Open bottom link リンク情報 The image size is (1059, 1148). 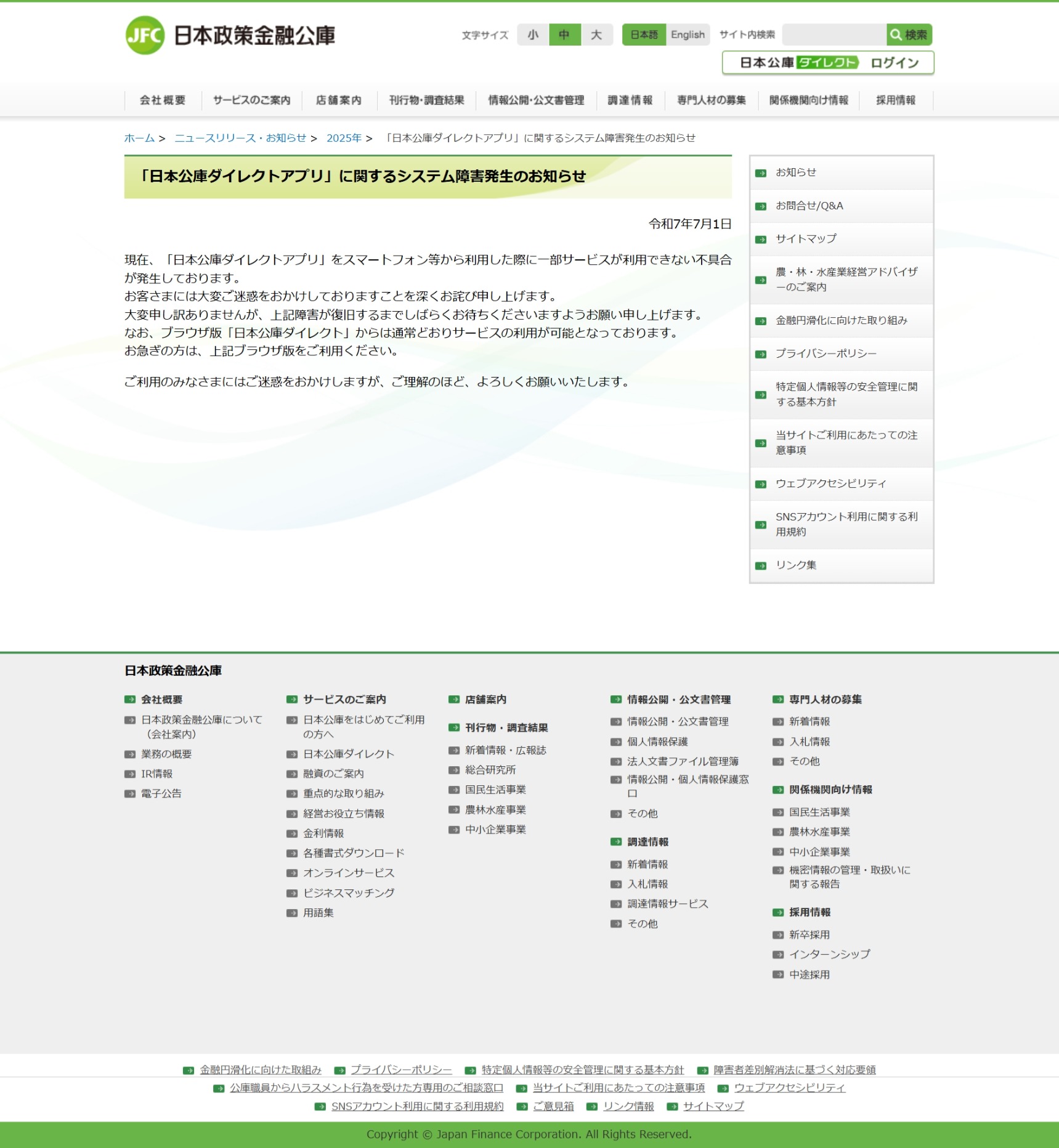[x=628, y=1106]
